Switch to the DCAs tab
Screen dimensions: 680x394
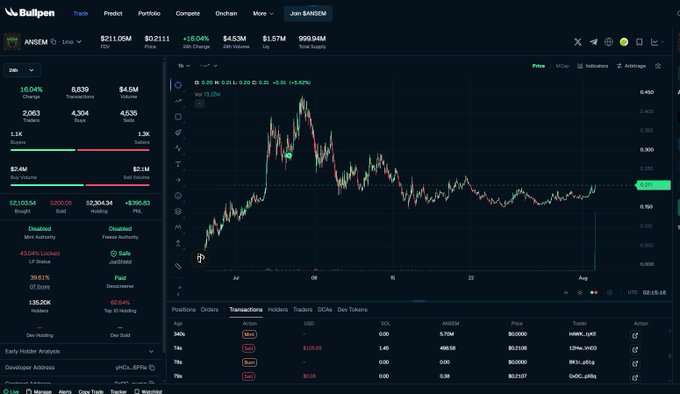325,309
